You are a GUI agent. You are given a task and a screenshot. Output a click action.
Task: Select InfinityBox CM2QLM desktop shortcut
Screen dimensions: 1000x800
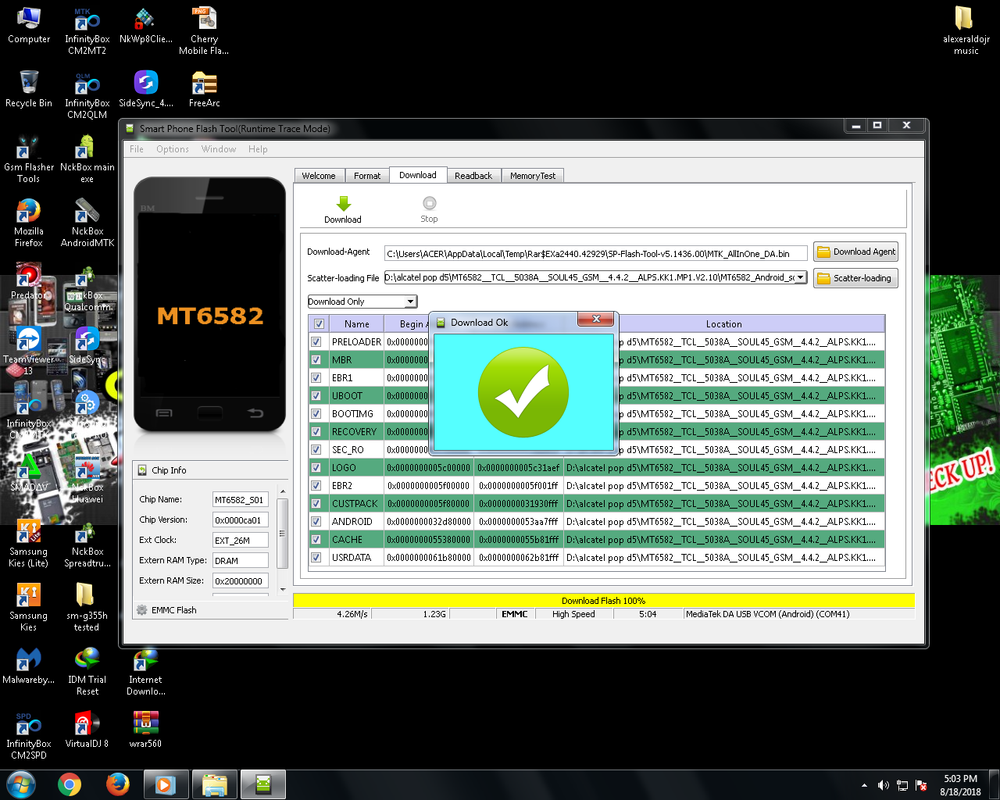click(x=87, y=96)
